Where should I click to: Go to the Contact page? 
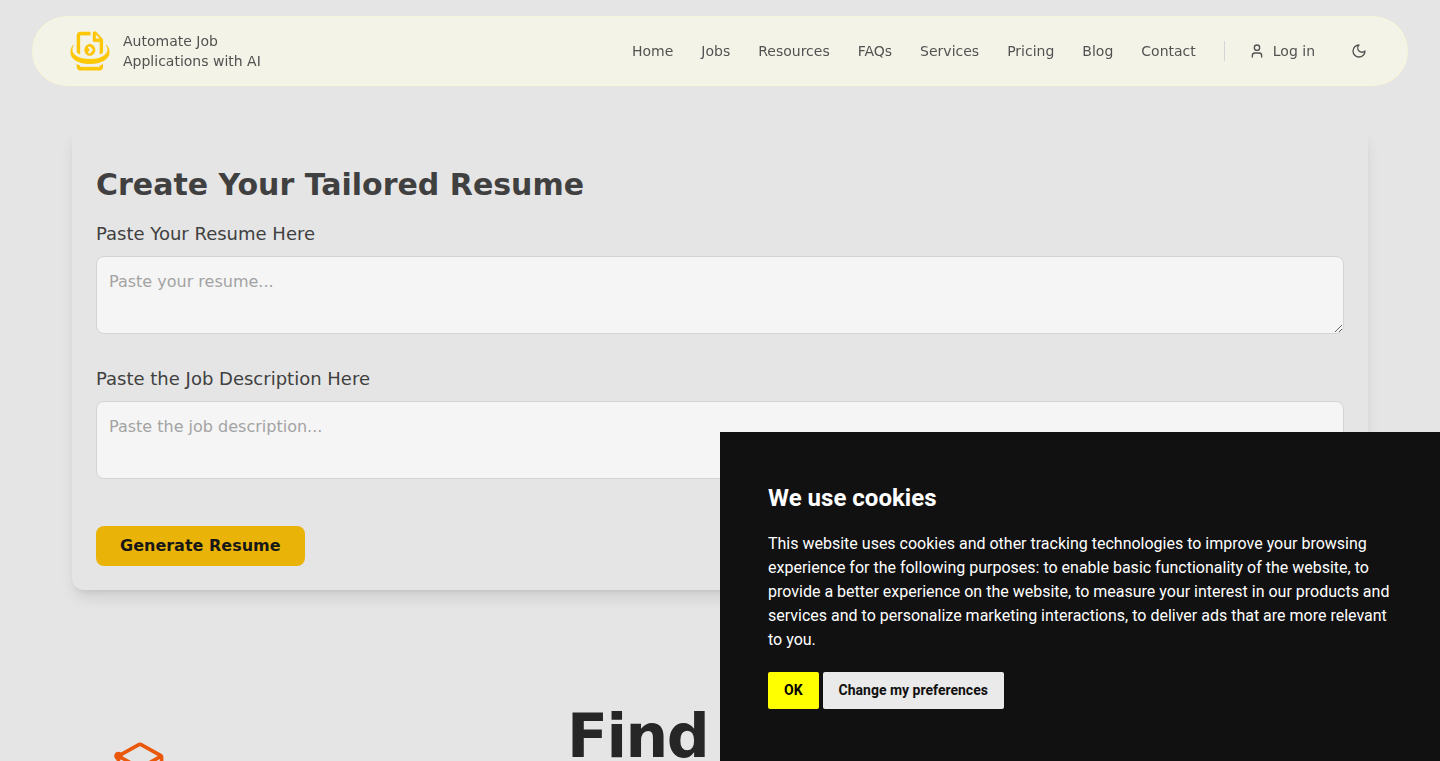pos(1168,51)
